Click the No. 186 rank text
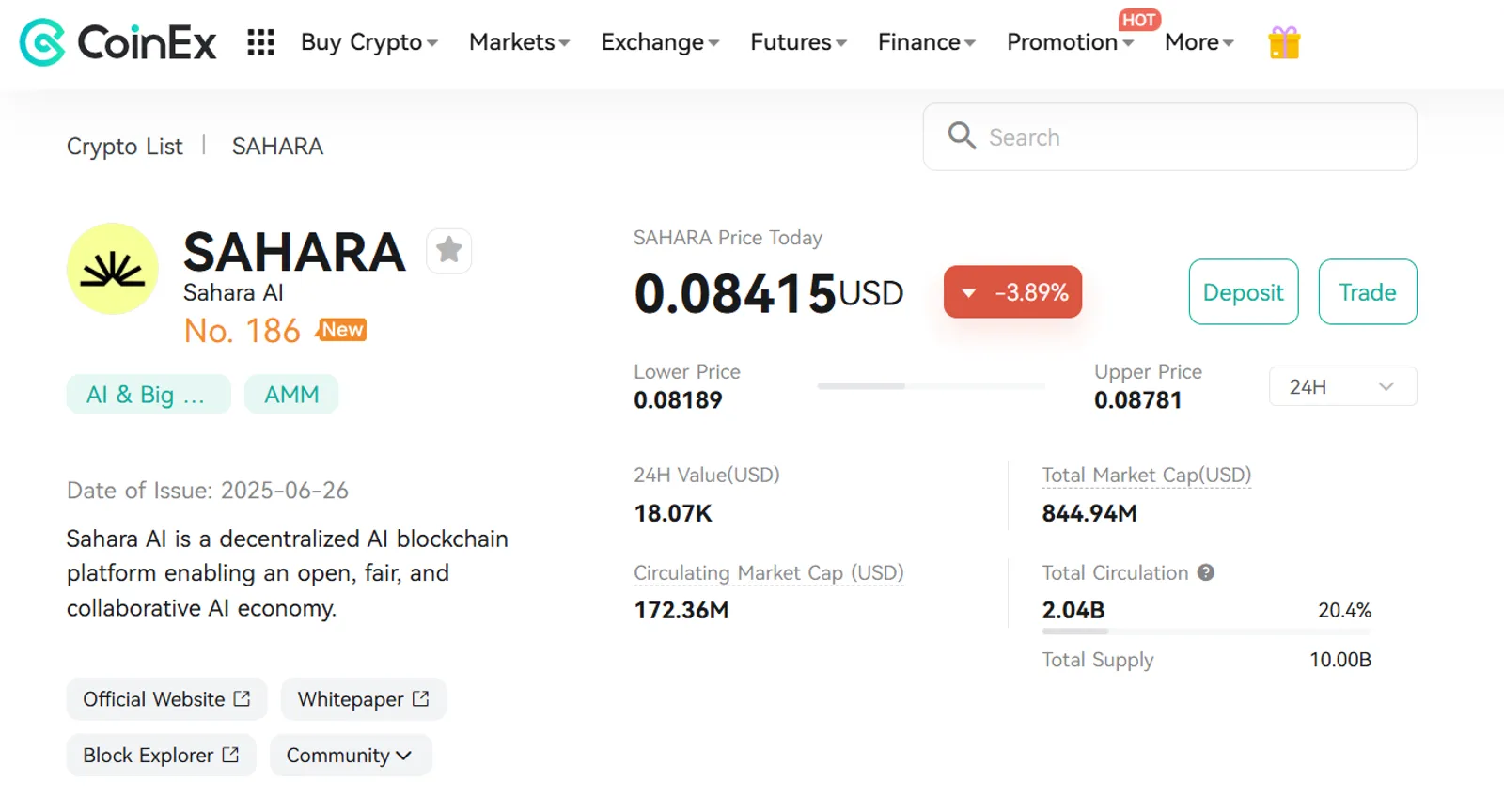Viewport: 1504px width, 812px height. coord(243,331)
